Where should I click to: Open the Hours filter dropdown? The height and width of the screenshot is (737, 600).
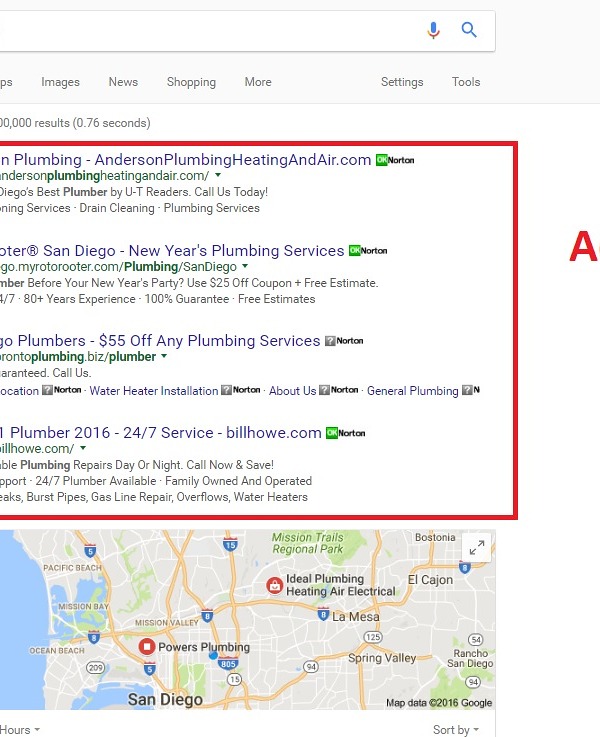pos(20,729)
